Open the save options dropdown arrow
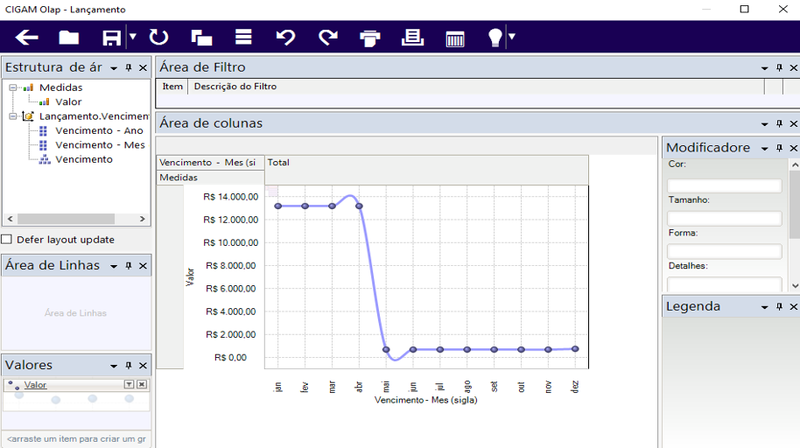Screen dimensions: 800x448 pyautogui.click(x=133, y=37)
